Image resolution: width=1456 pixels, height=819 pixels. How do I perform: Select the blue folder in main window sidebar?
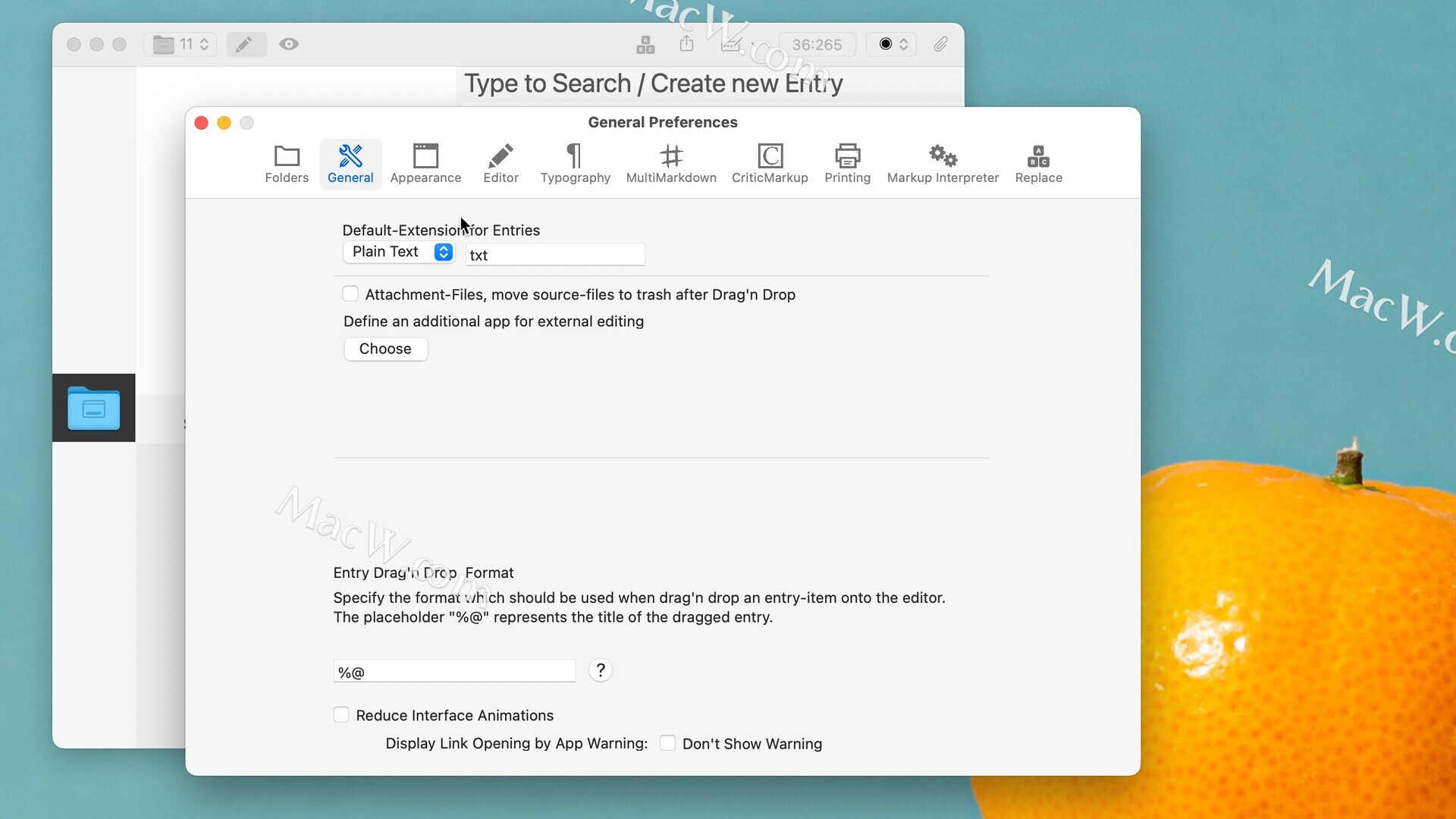tap(93, 408)
